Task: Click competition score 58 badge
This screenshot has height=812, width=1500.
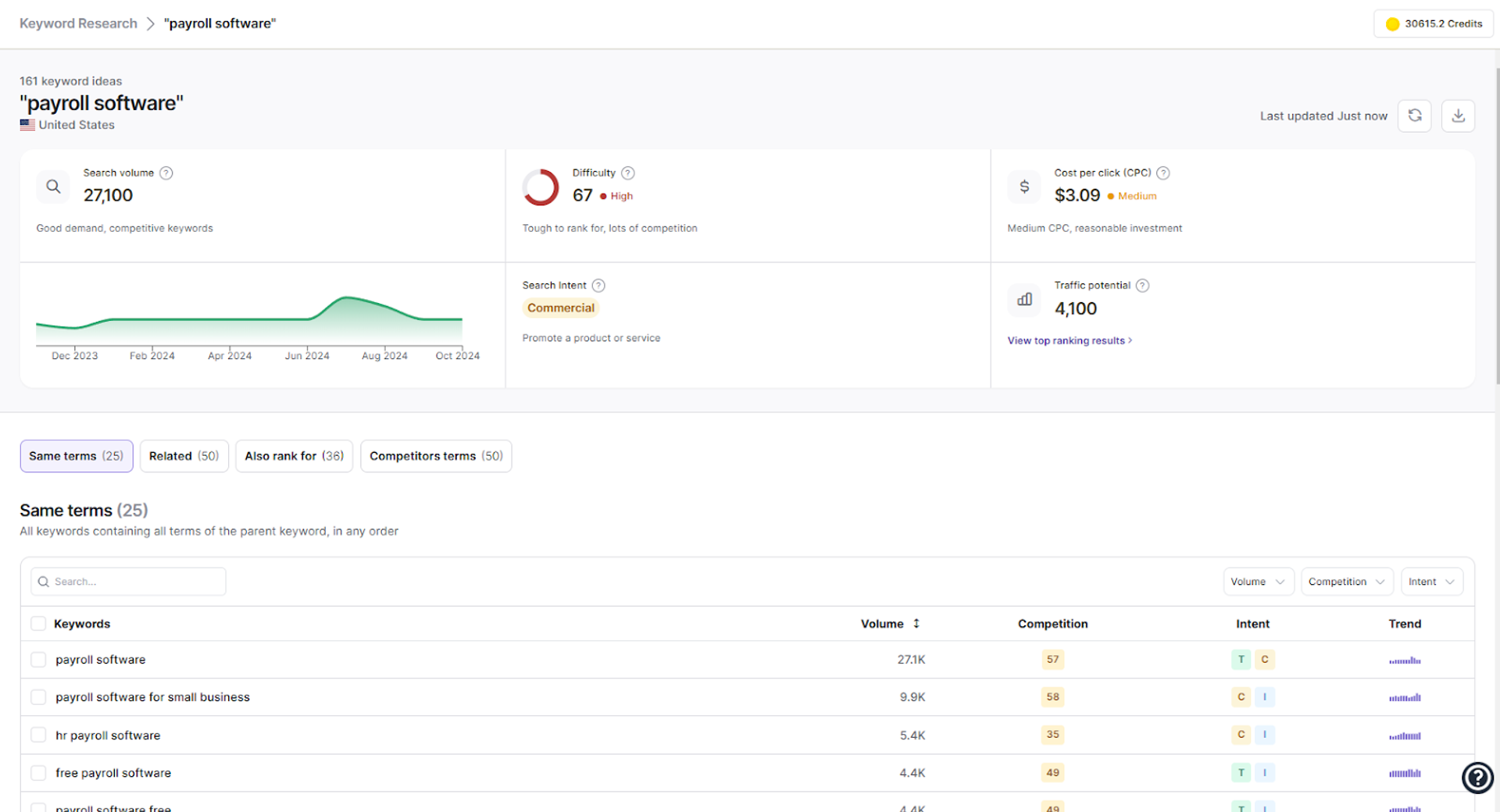Action: point(1053,697)
